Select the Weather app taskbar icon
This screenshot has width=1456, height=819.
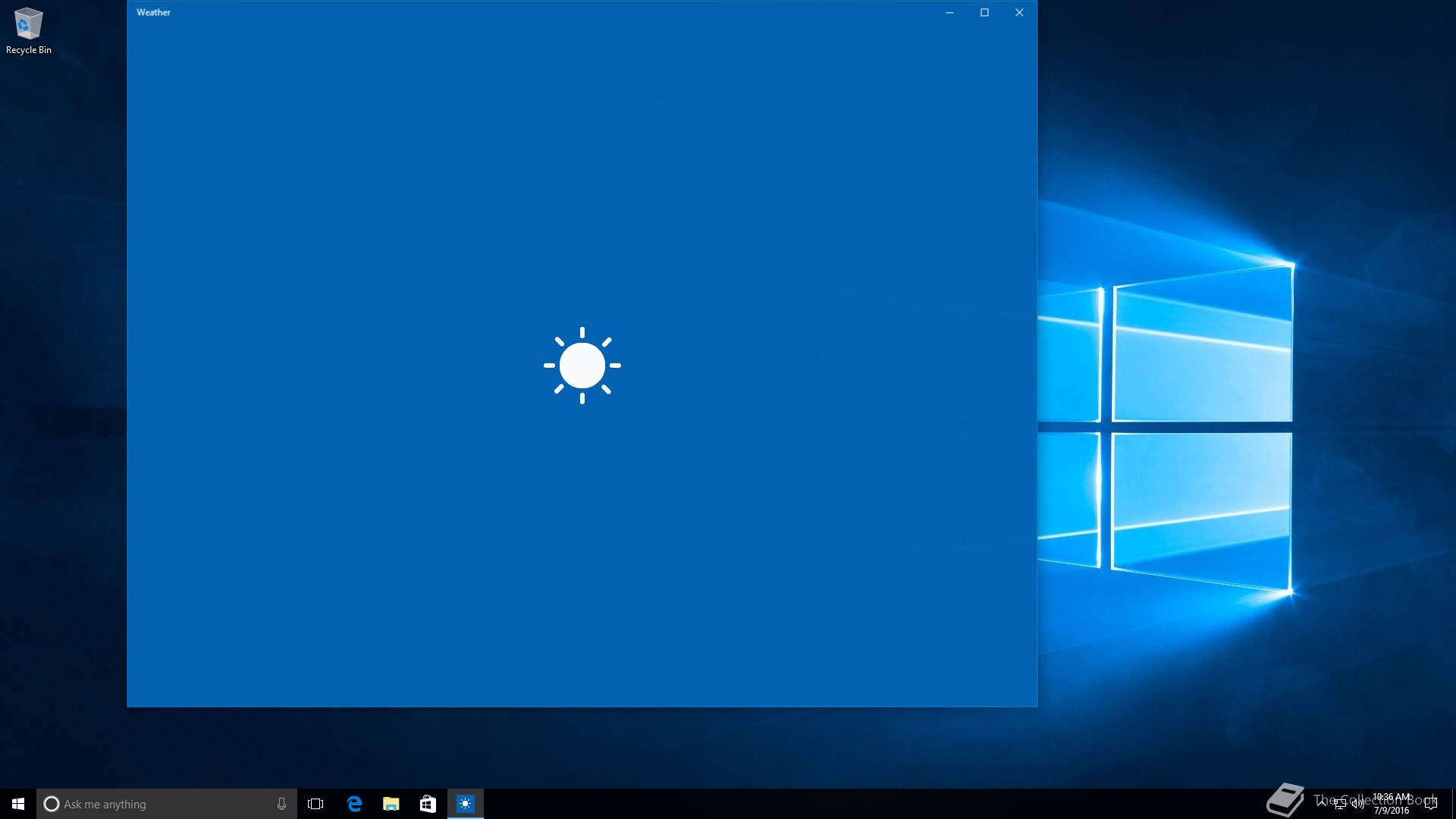coord(466,804)
